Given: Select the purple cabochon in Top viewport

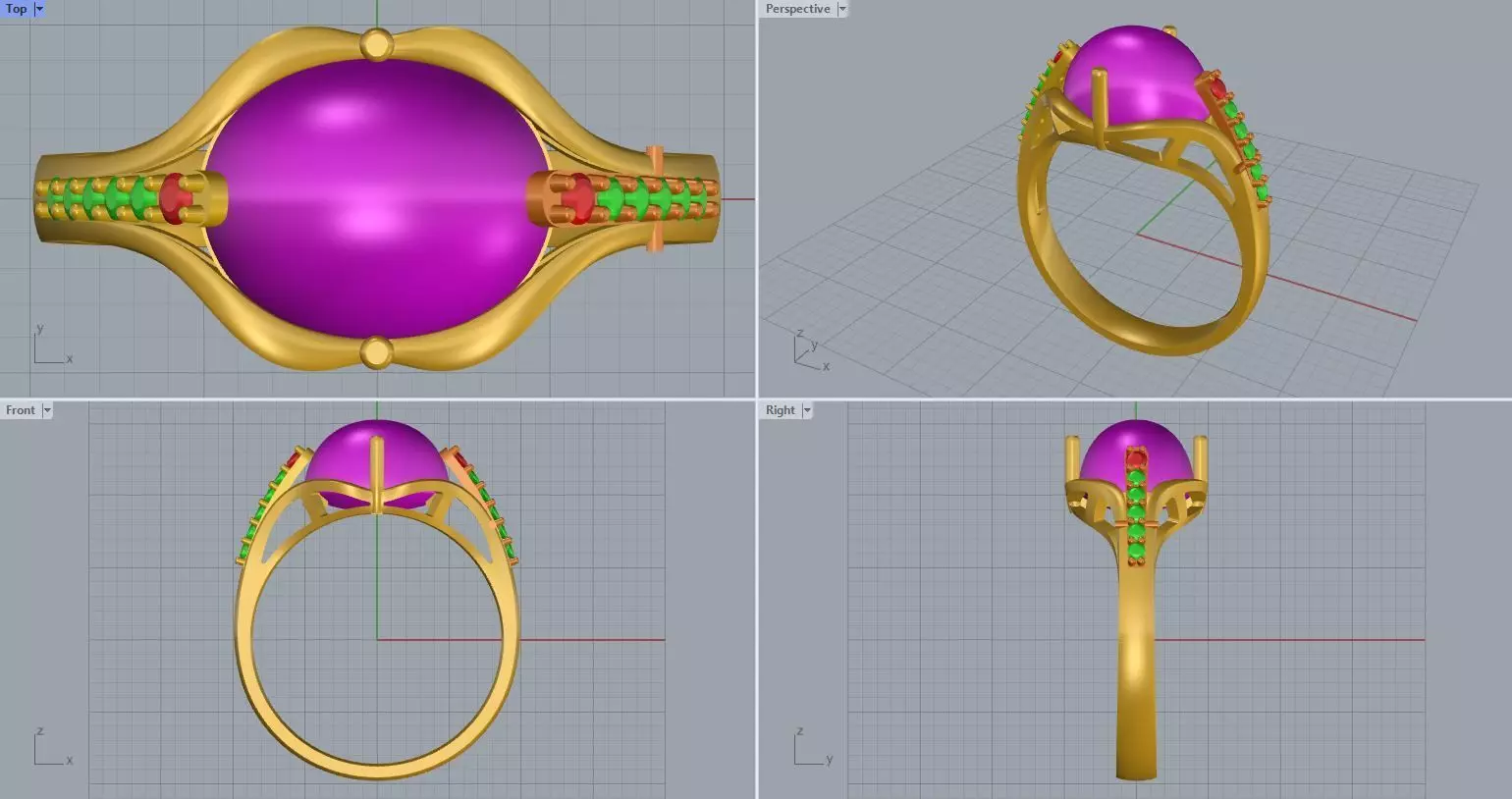Looking at the screenshot, I should [x=378, y=198].
